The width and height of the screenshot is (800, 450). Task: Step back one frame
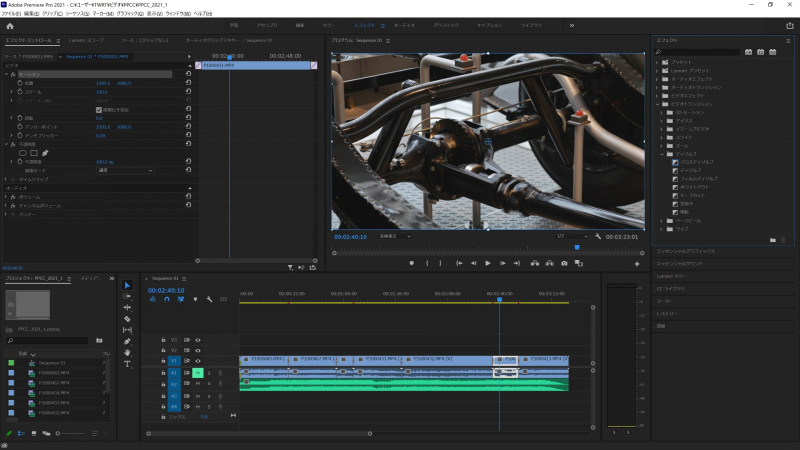473,263
